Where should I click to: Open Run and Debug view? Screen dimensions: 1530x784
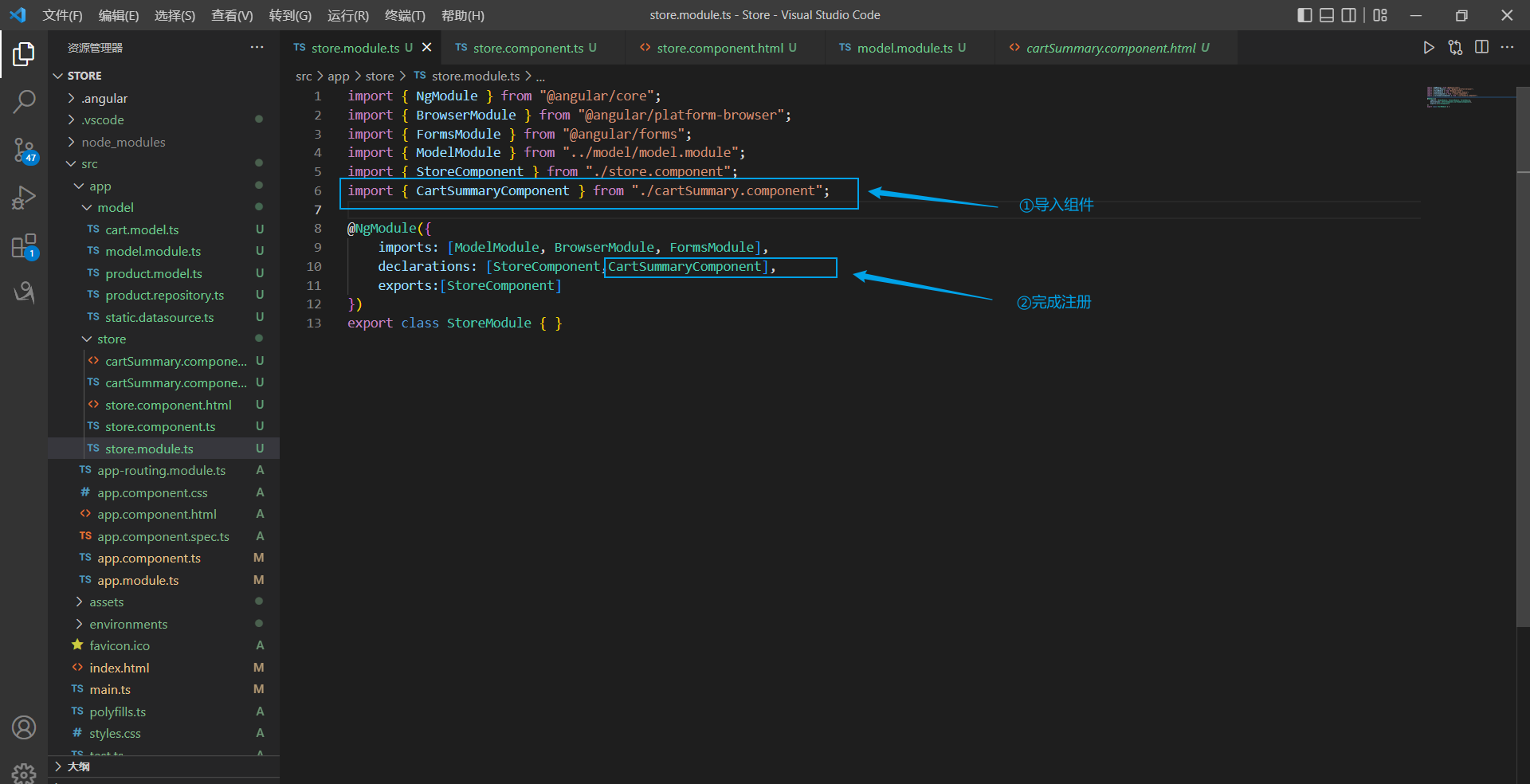point(24,198)
